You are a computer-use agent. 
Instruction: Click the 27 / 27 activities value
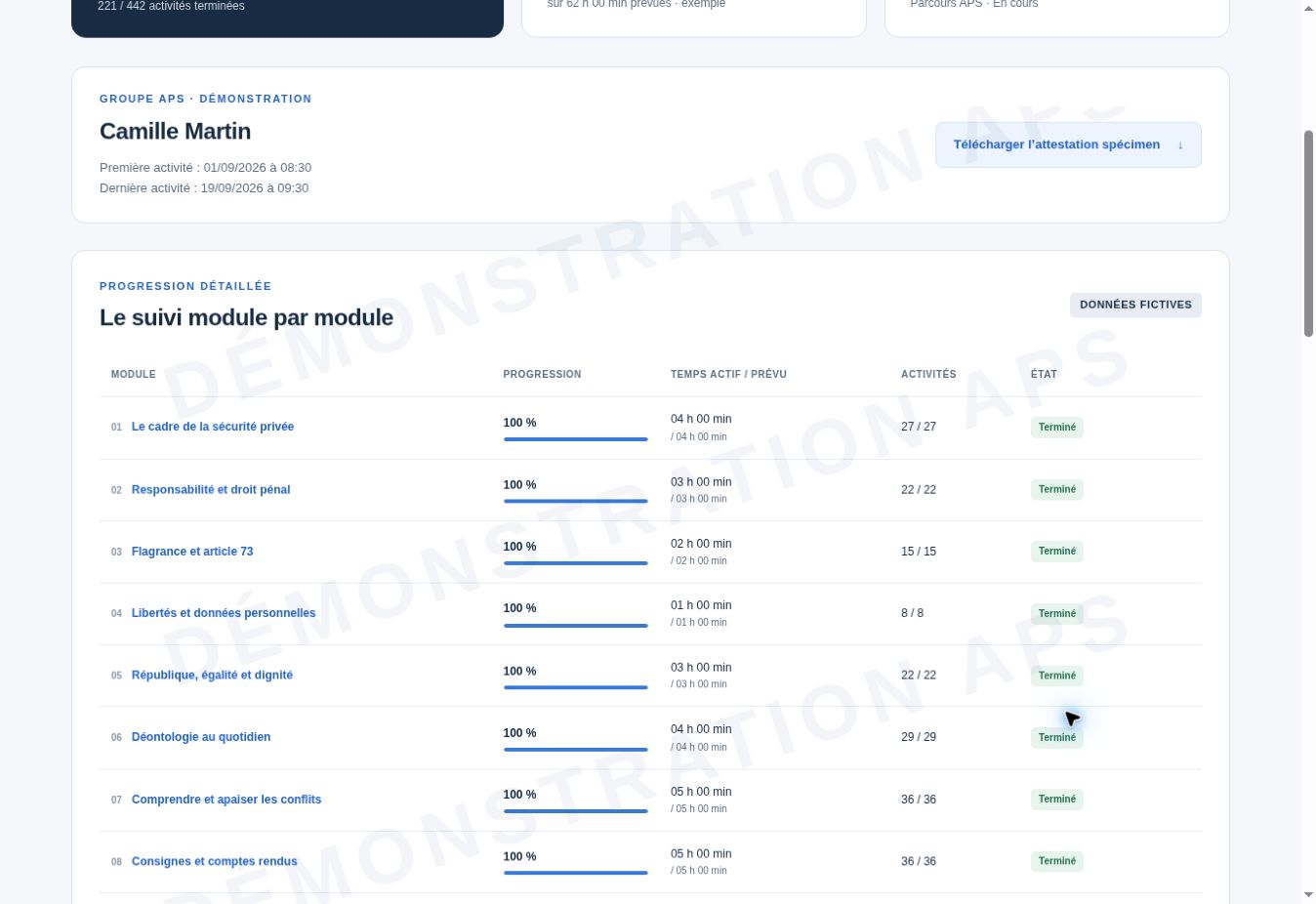pyautogui.click(x=919, y=427)
